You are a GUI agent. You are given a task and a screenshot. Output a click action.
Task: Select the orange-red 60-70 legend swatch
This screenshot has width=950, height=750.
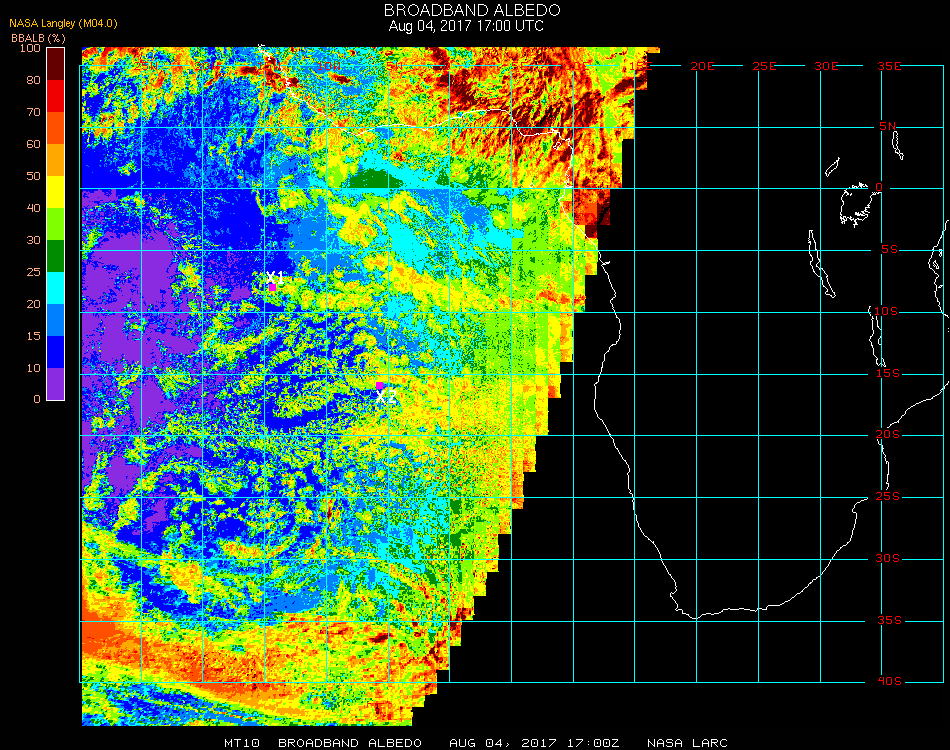point(56,128)
